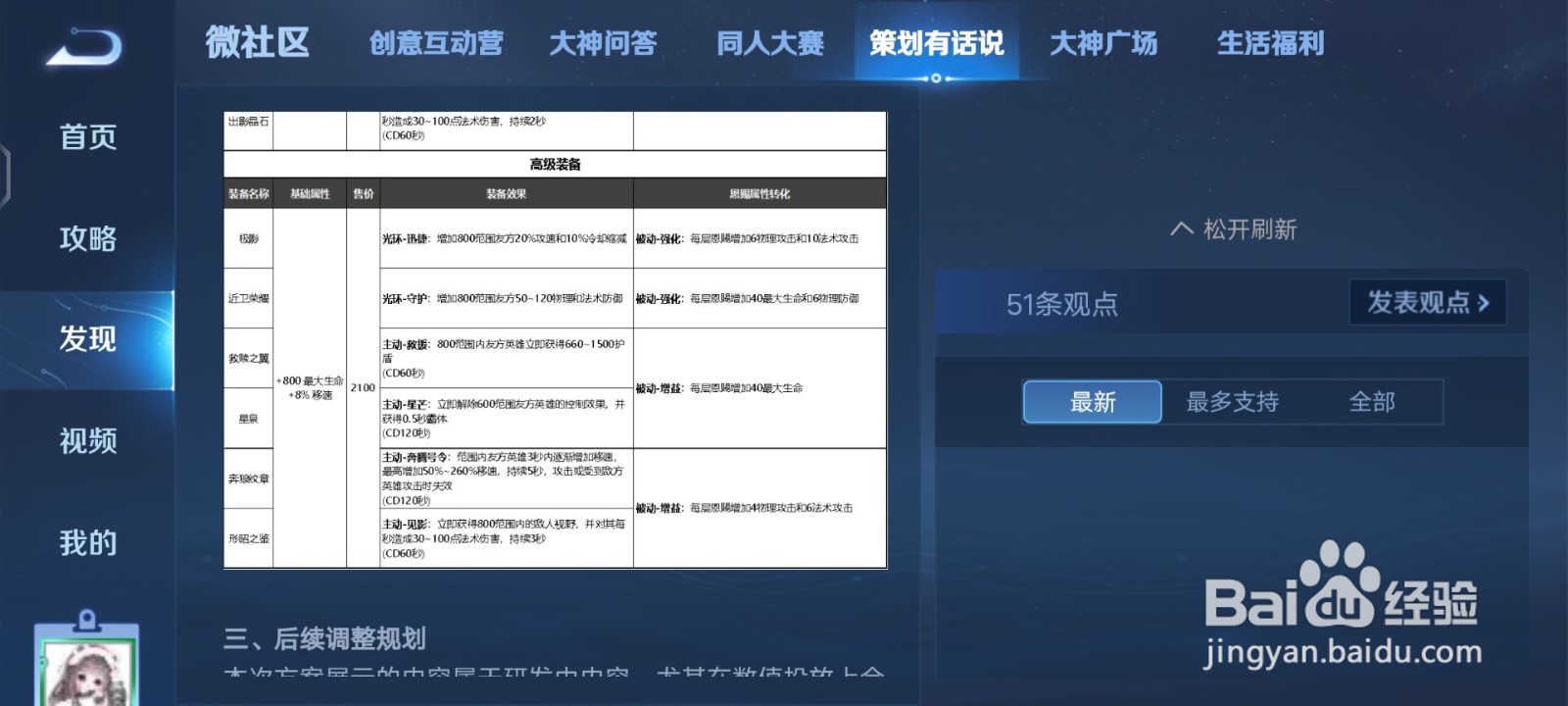Click the 星泉 equipment name cell
This screenshot has height=706, width=1568.
click(x=249, y=419)
